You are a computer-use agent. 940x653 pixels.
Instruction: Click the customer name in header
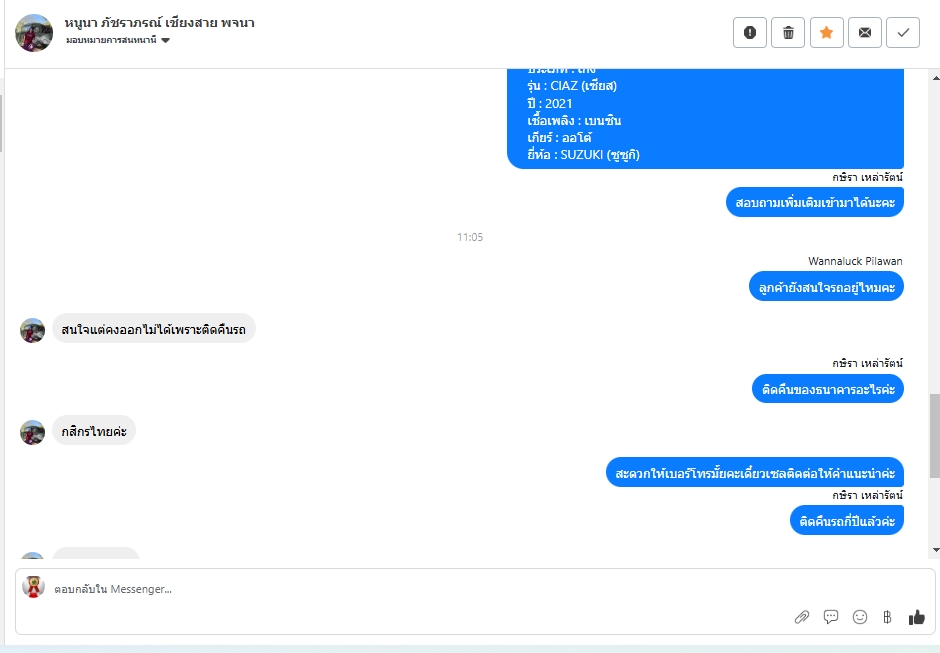[x=159, y=23]
